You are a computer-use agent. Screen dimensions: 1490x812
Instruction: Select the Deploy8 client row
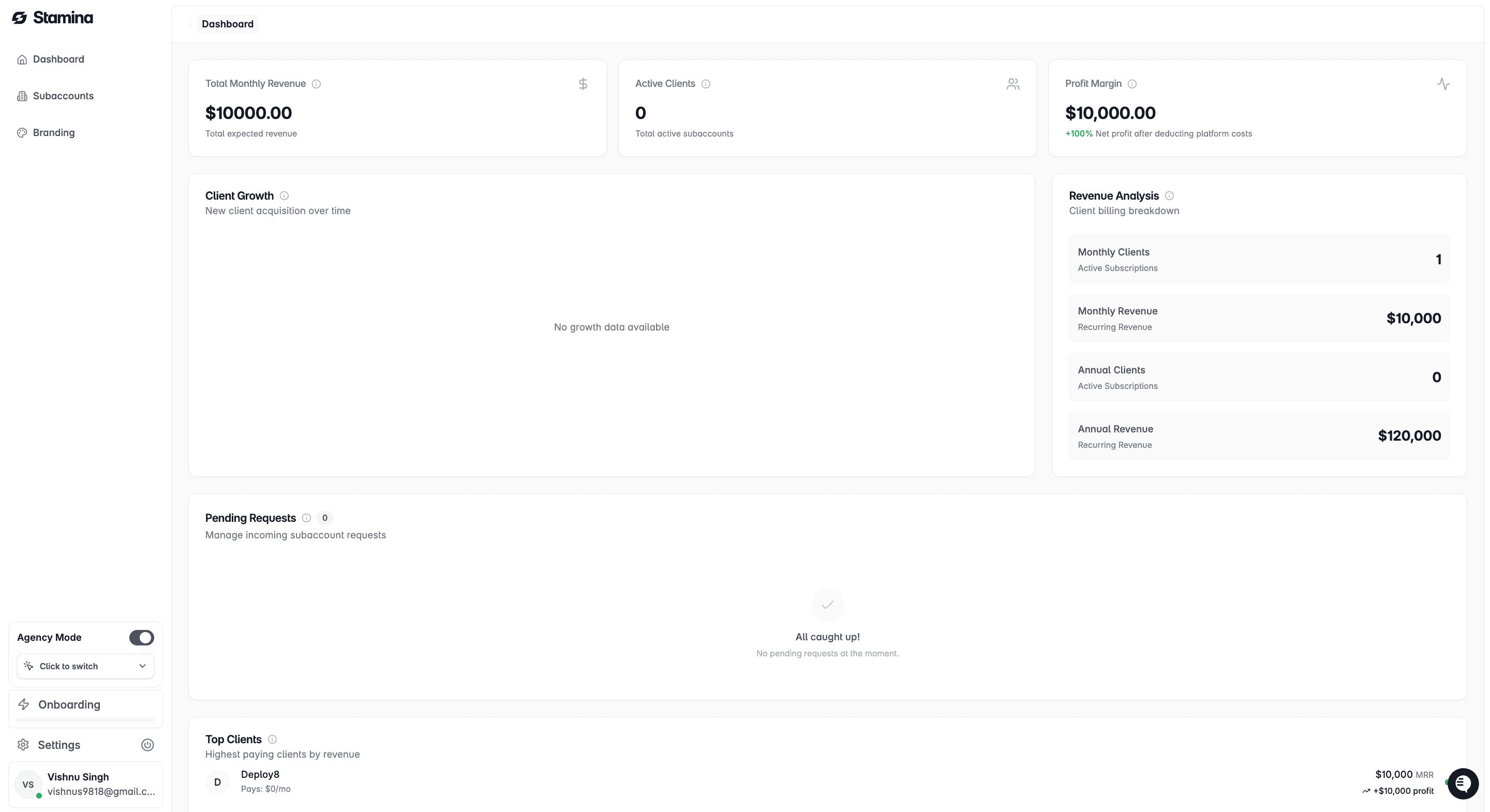[x=260, y=781]
